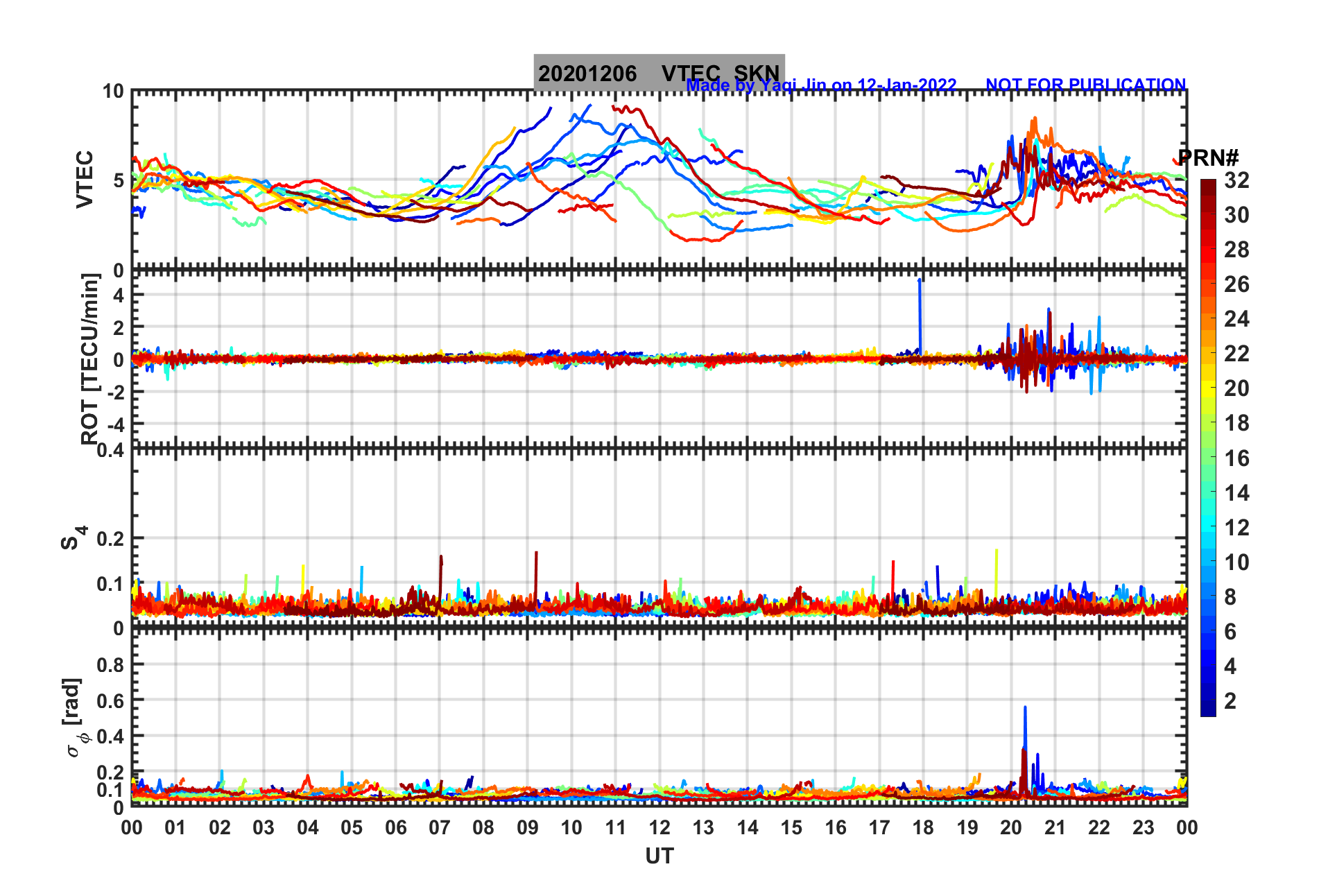Click the '17' tick on the UT axis

(x=879, y=827)
